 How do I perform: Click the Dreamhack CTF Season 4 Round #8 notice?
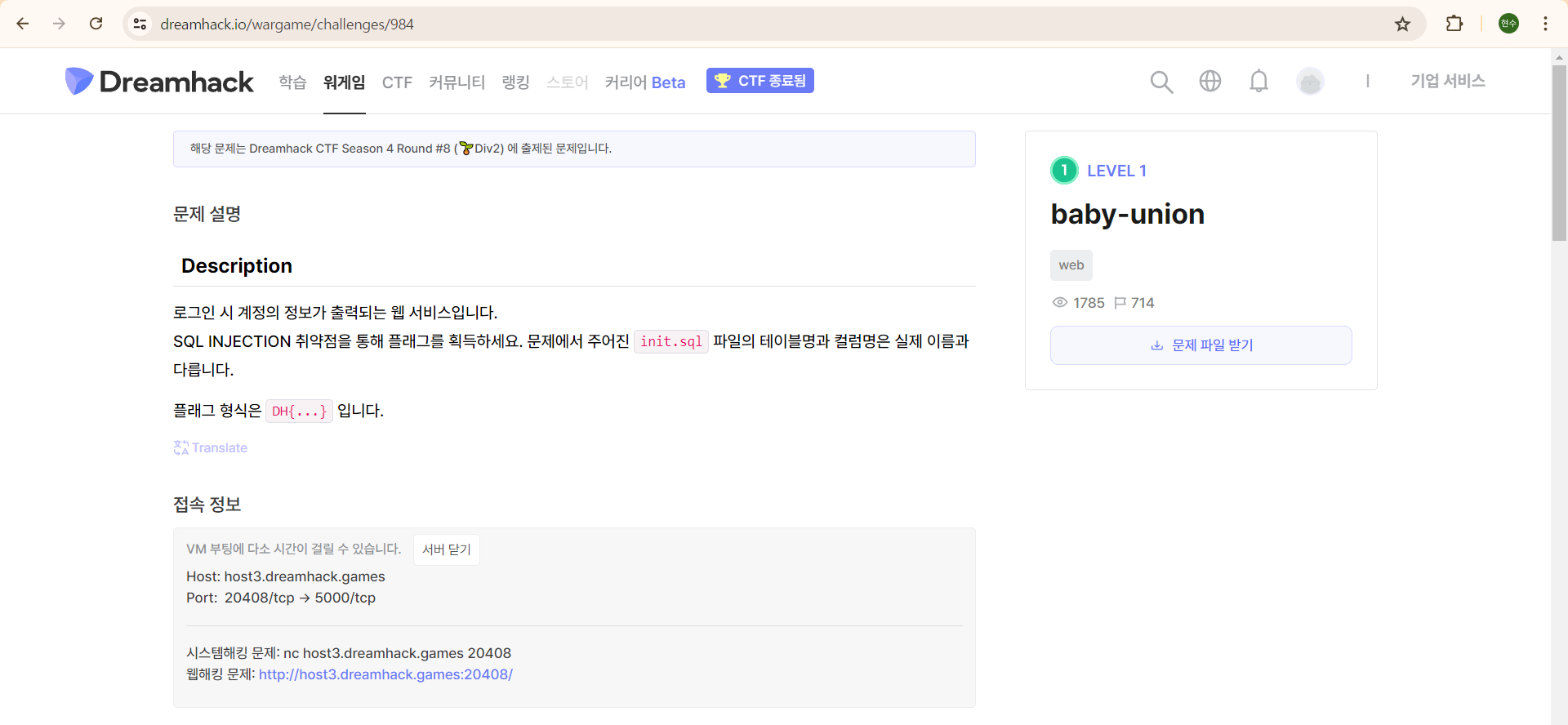pos(574,149)
